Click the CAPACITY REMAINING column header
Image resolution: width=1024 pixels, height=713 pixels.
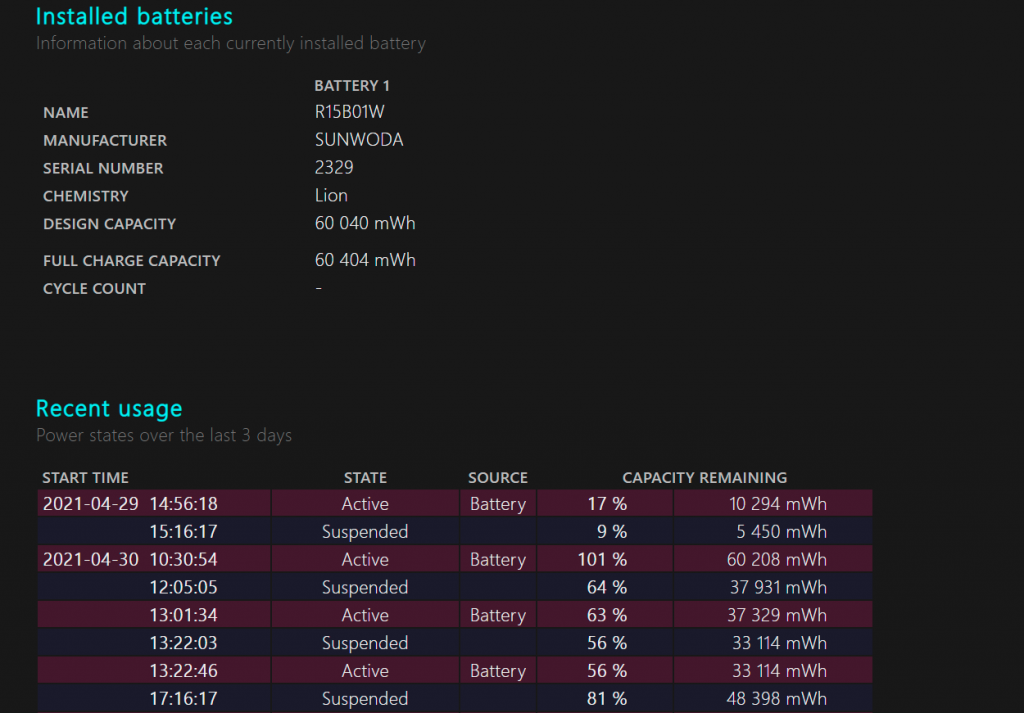tap(705, 478)
